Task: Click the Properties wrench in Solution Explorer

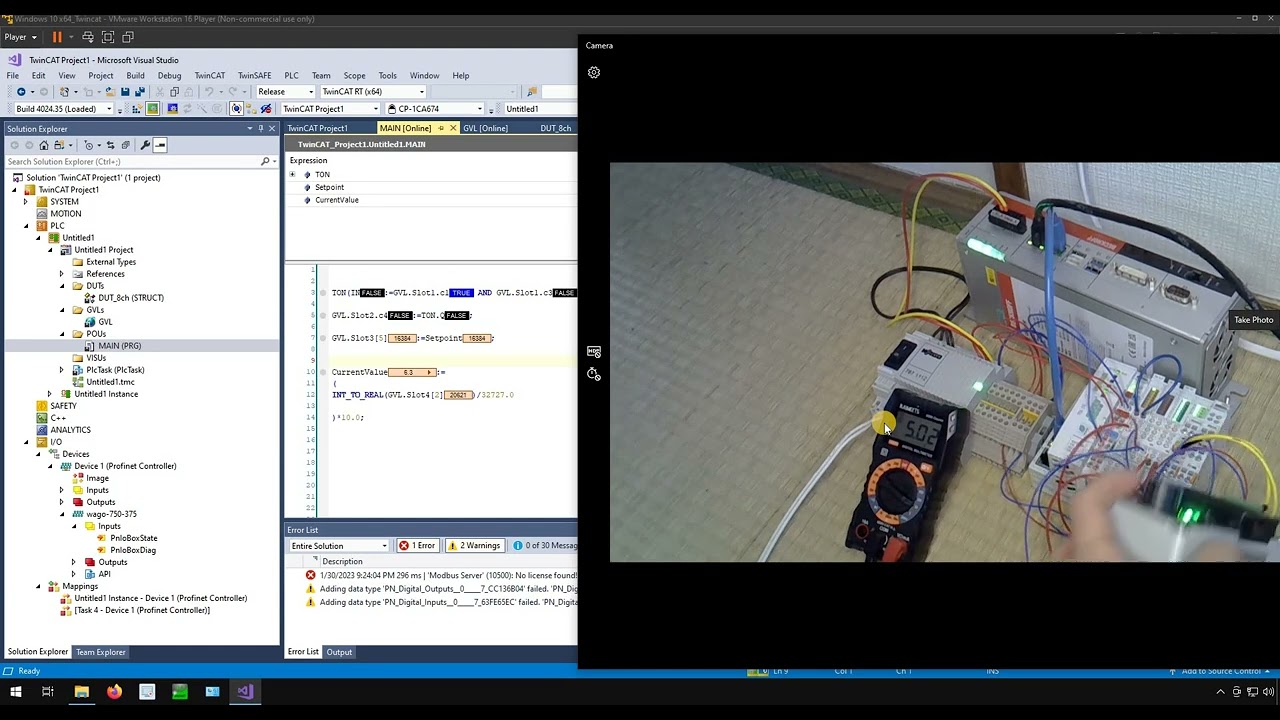Action: coord(145,145)
